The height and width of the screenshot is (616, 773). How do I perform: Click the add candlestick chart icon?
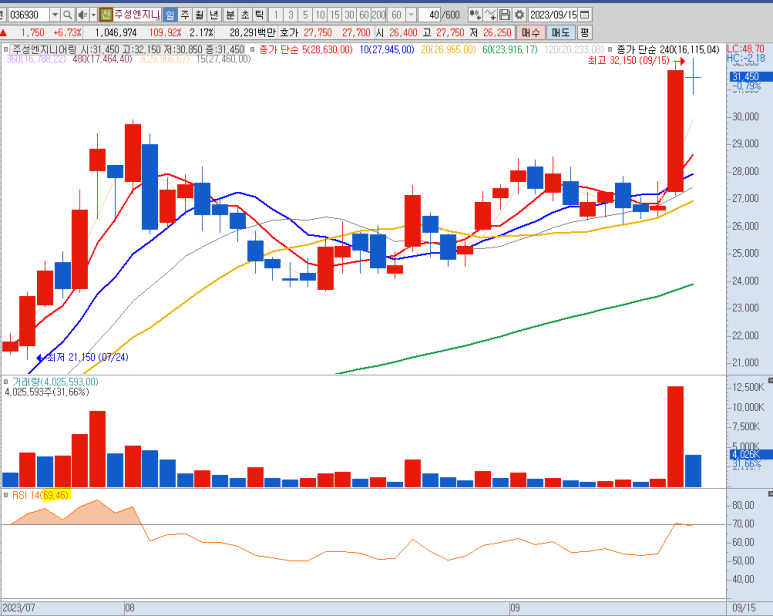coord(475,15)
